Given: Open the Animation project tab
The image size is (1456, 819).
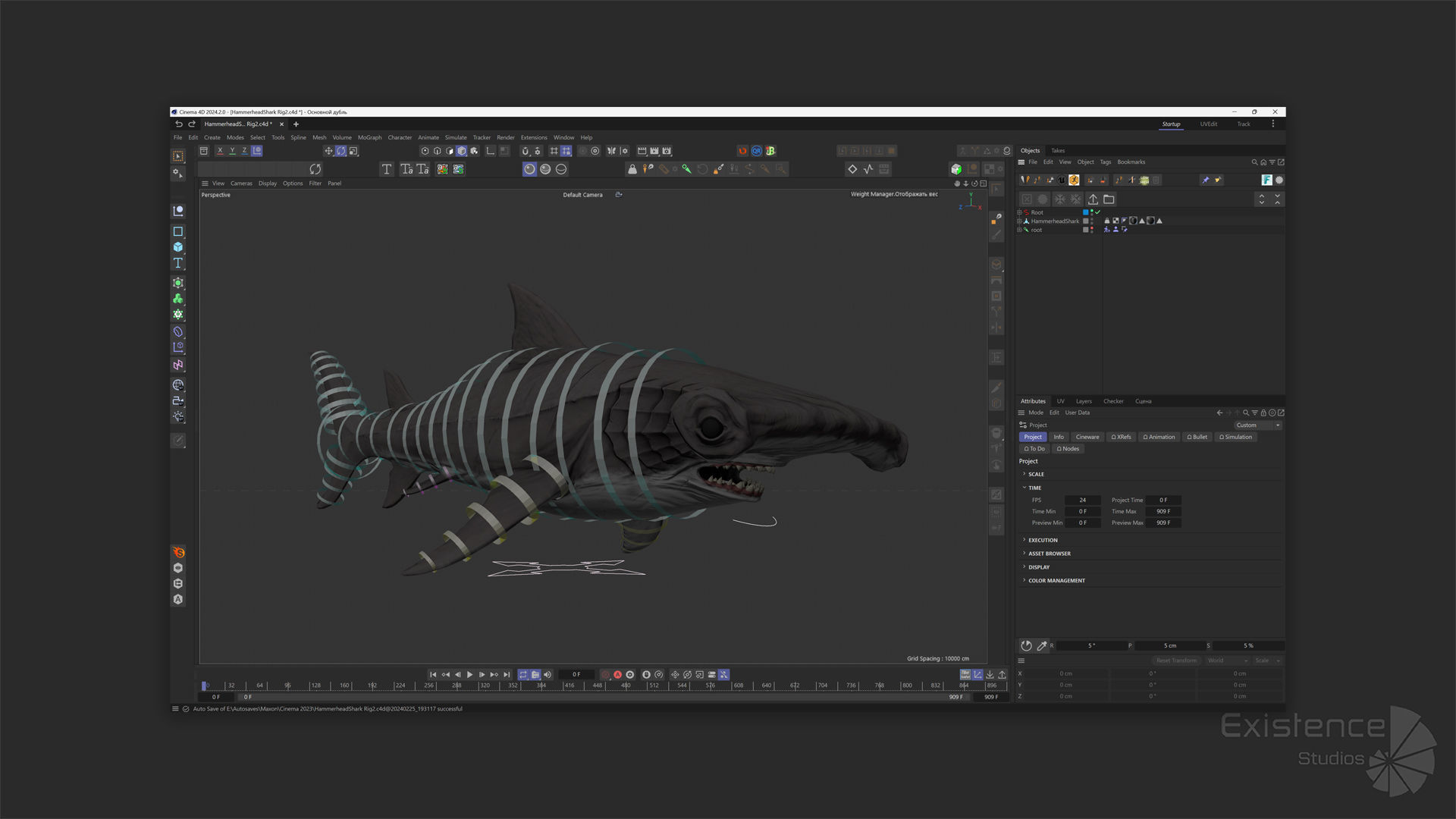Looking at the screenshot, I should click(x=1159, y=437).
